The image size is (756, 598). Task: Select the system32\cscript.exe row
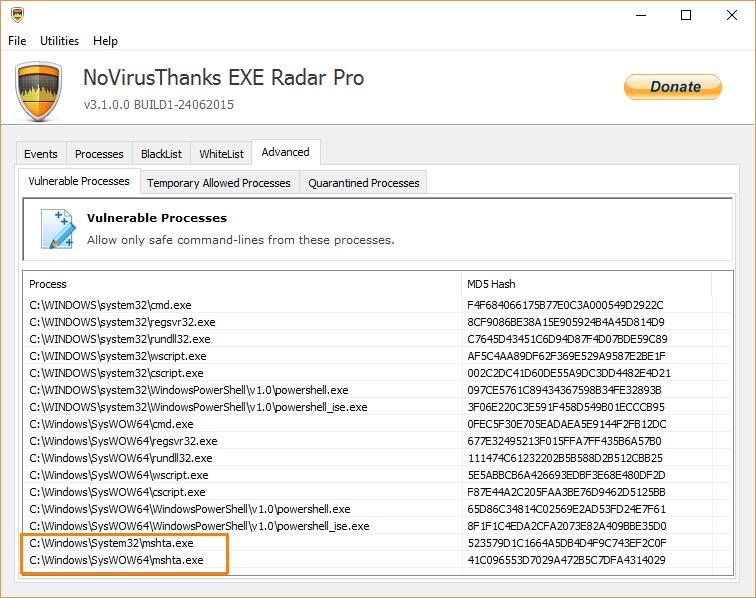tap(378, 373)
